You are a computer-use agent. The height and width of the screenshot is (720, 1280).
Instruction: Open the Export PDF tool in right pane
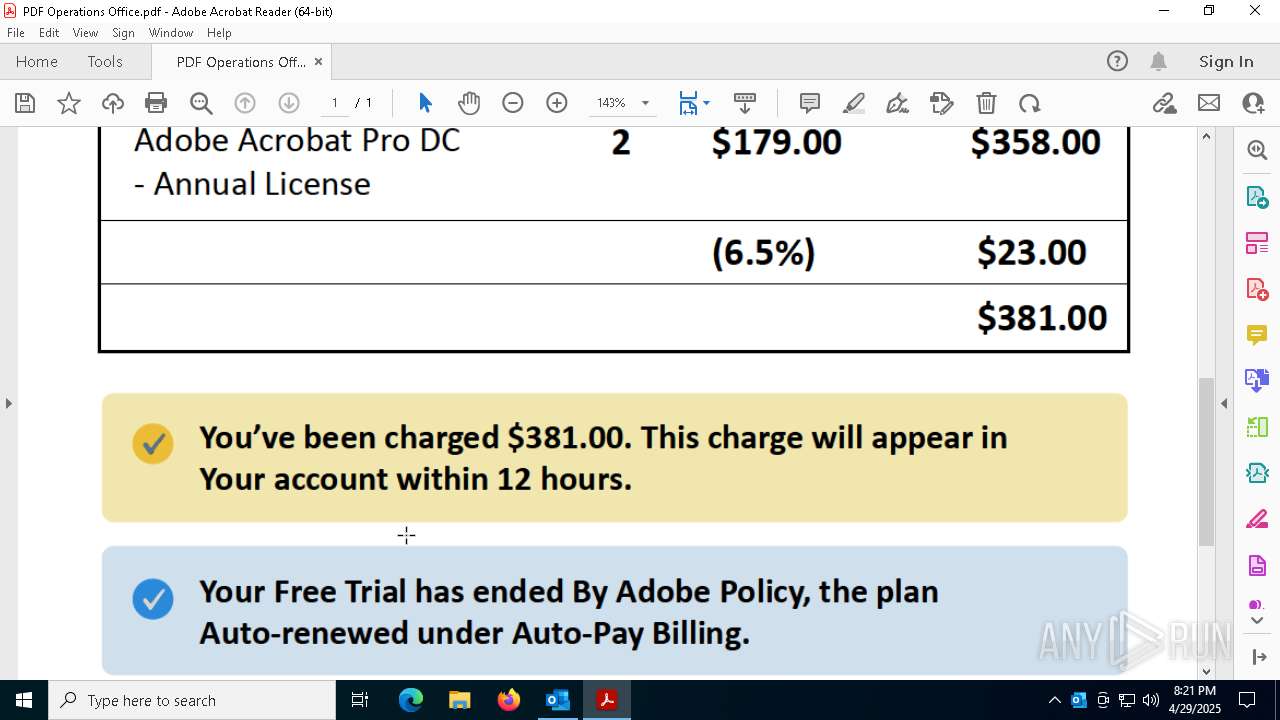[x=1257, y=197]
